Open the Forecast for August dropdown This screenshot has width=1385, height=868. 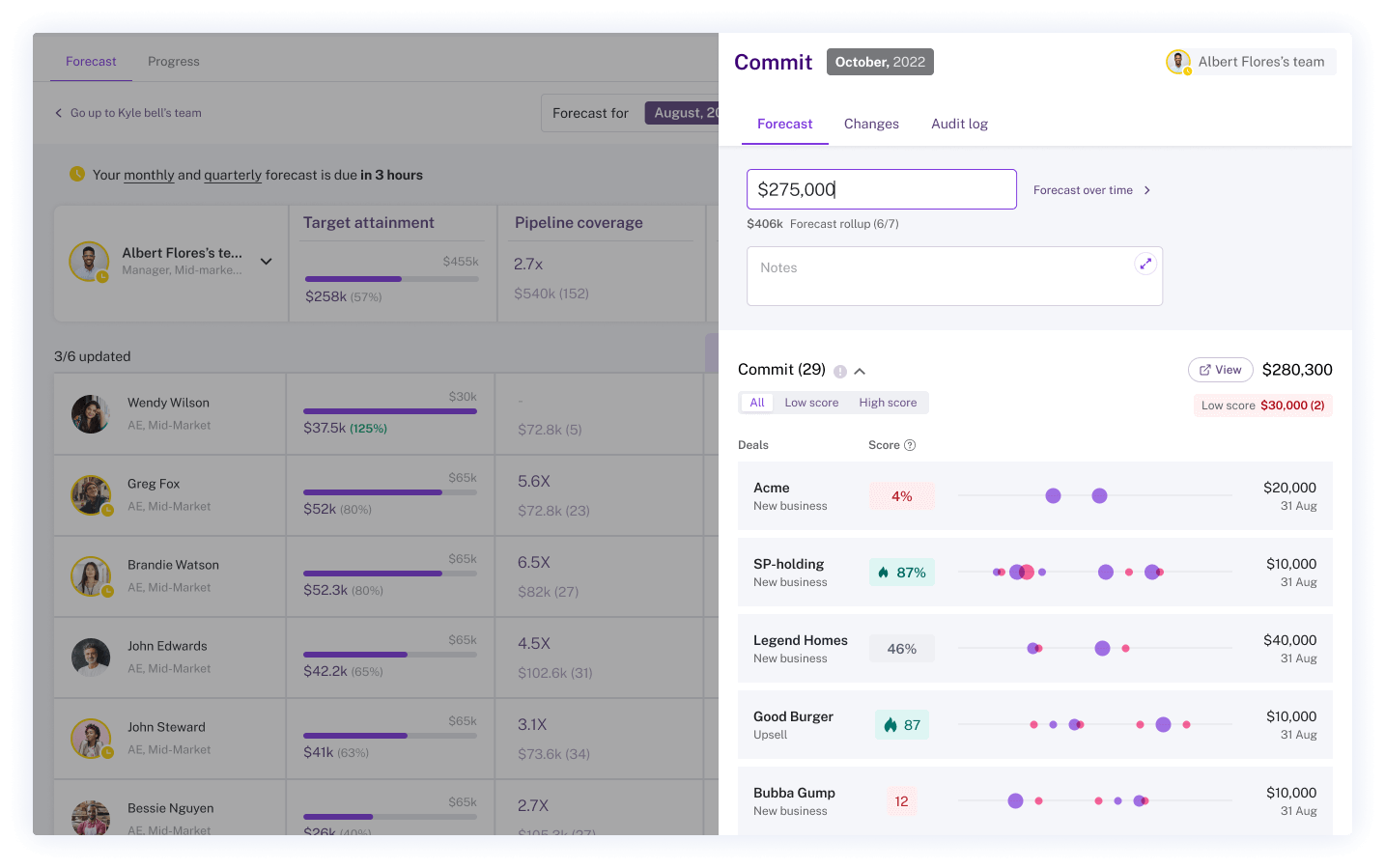688,112
